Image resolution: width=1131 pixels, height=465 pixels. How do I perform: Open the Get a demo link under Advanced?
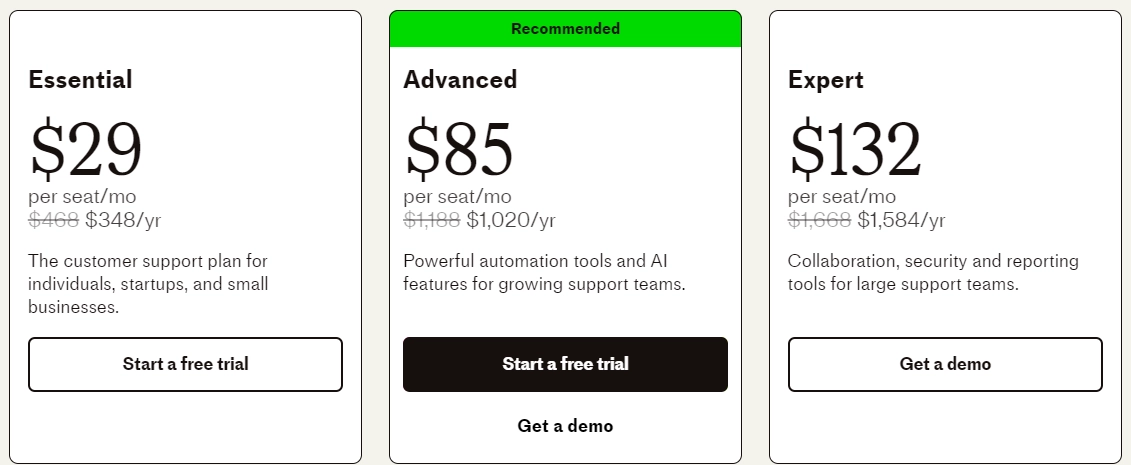[x=566, y=426]
